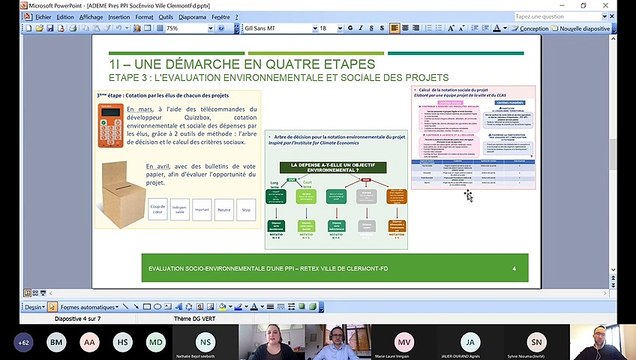Show the +62 additional meeting participants

coord(23,343)
